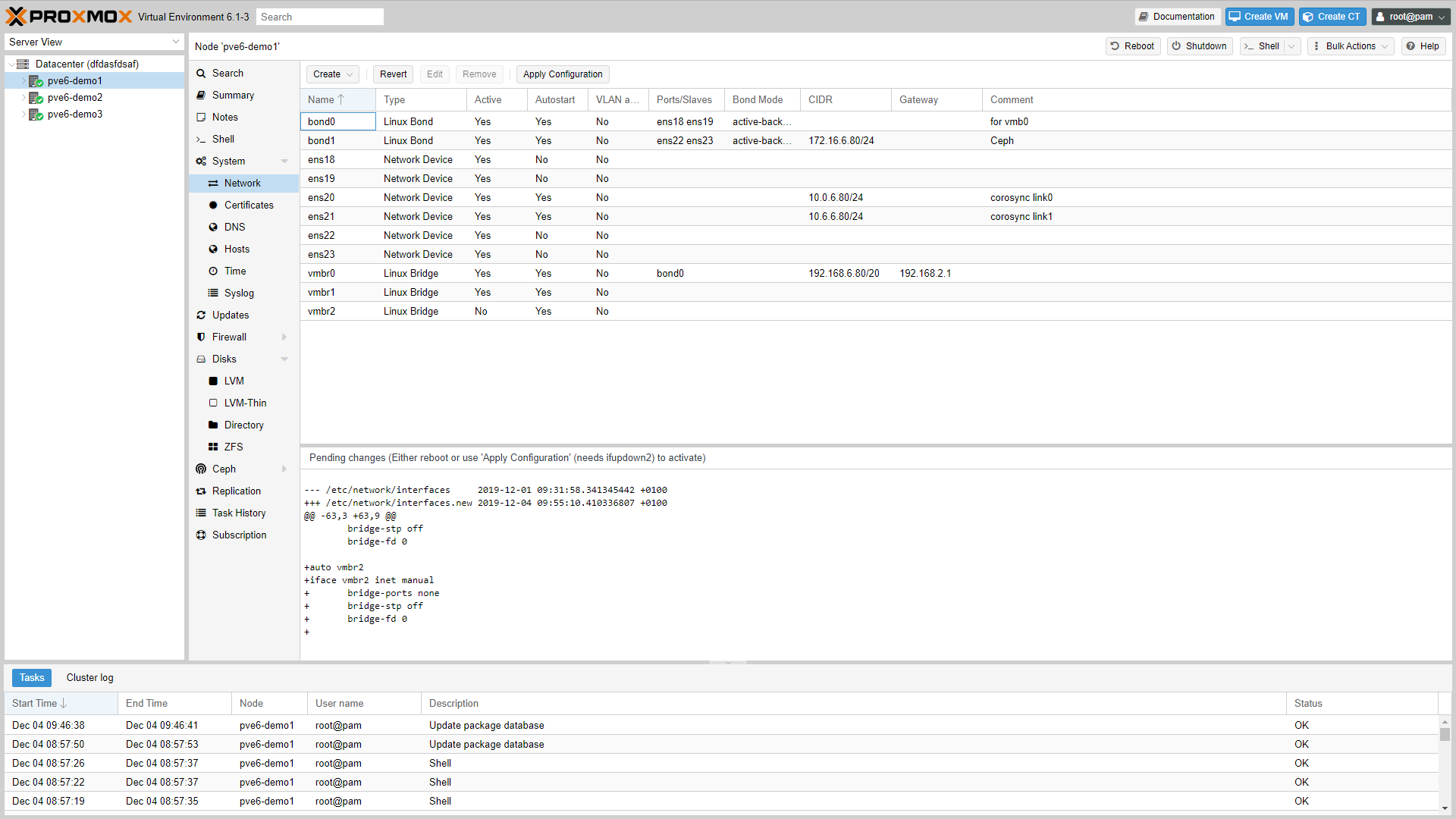The width and height of the screenshot is (1456, 819).
Task: Collapse the Datacenter tree node
Action: pos(11,64)
